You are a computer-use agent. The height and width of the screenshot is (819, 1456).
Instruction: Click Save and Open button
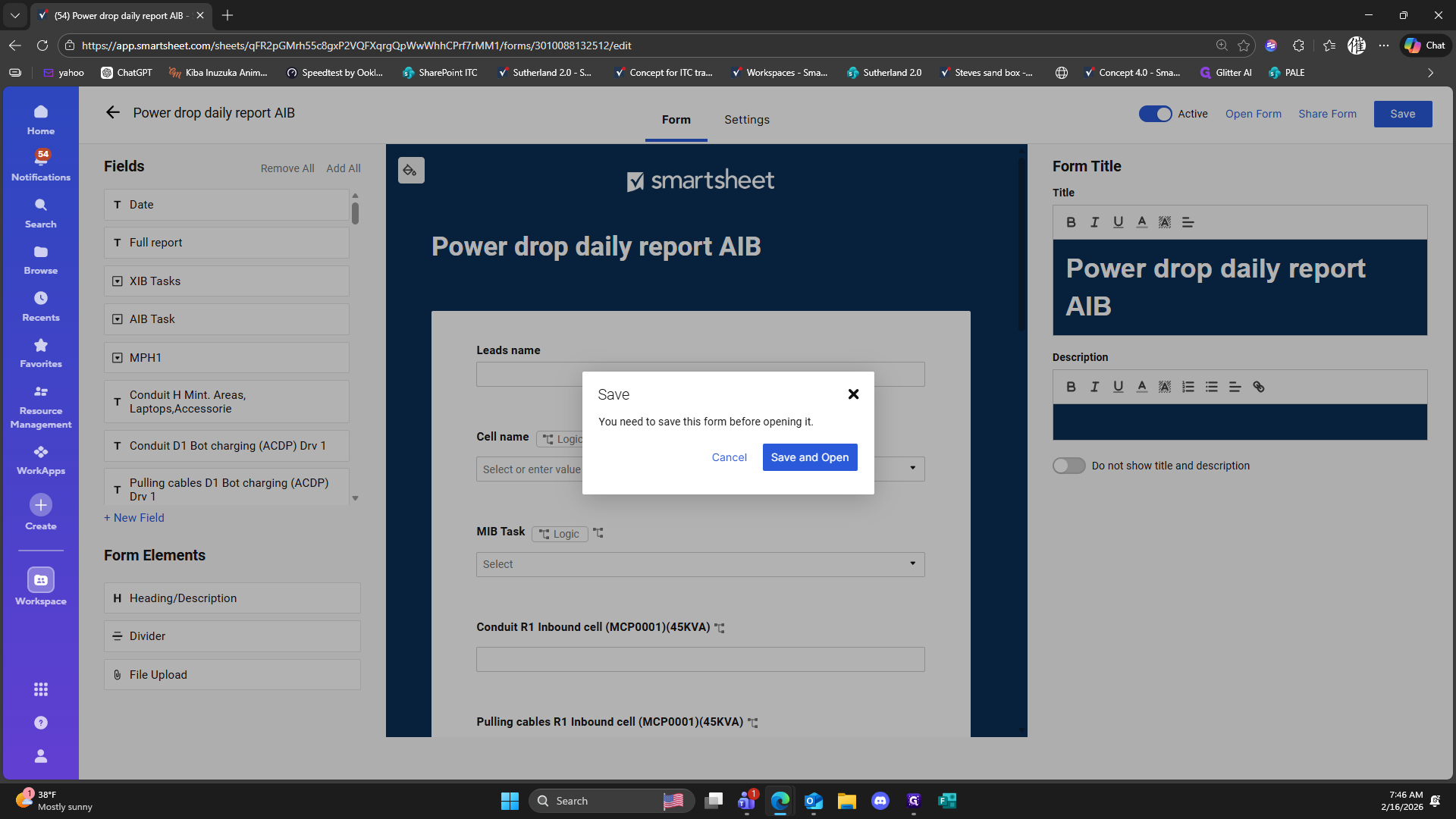(x=809, y=457)
